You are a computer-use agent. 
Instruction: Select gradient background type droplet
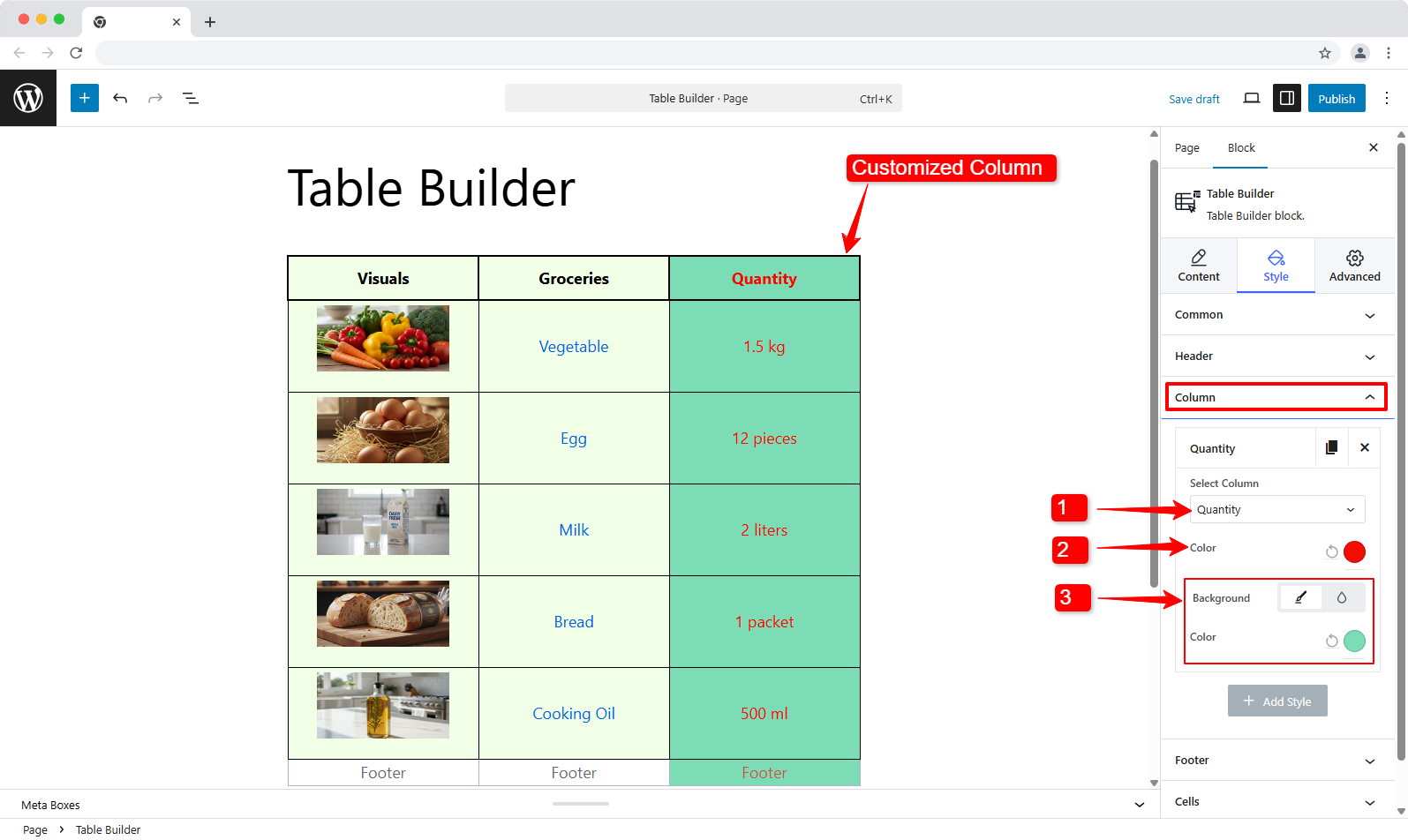click(1342, 598)
